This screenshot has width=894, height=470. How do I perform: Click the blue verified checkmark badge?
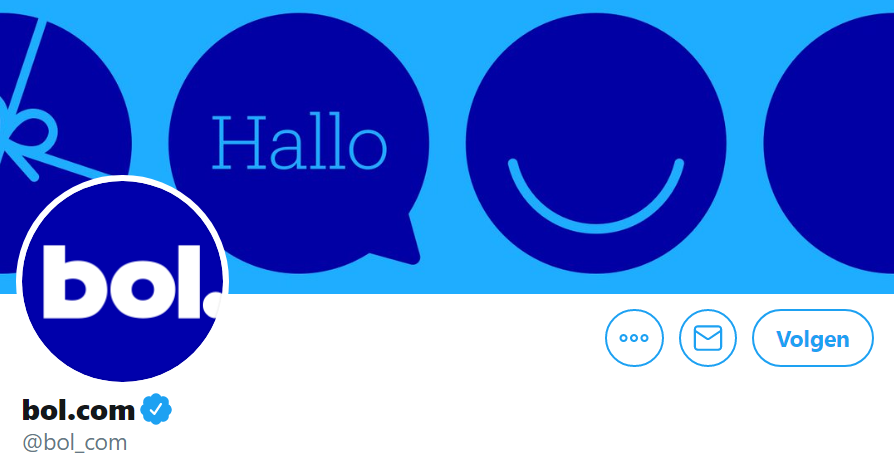pos(156,409)
